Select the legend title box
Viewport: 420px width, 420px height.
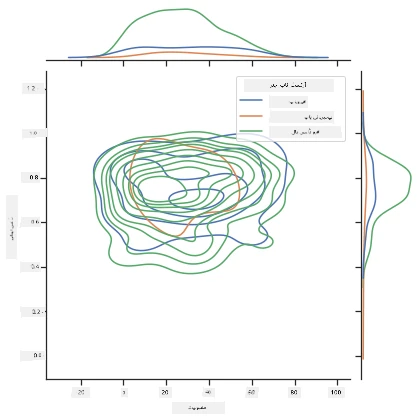(289, 85)
